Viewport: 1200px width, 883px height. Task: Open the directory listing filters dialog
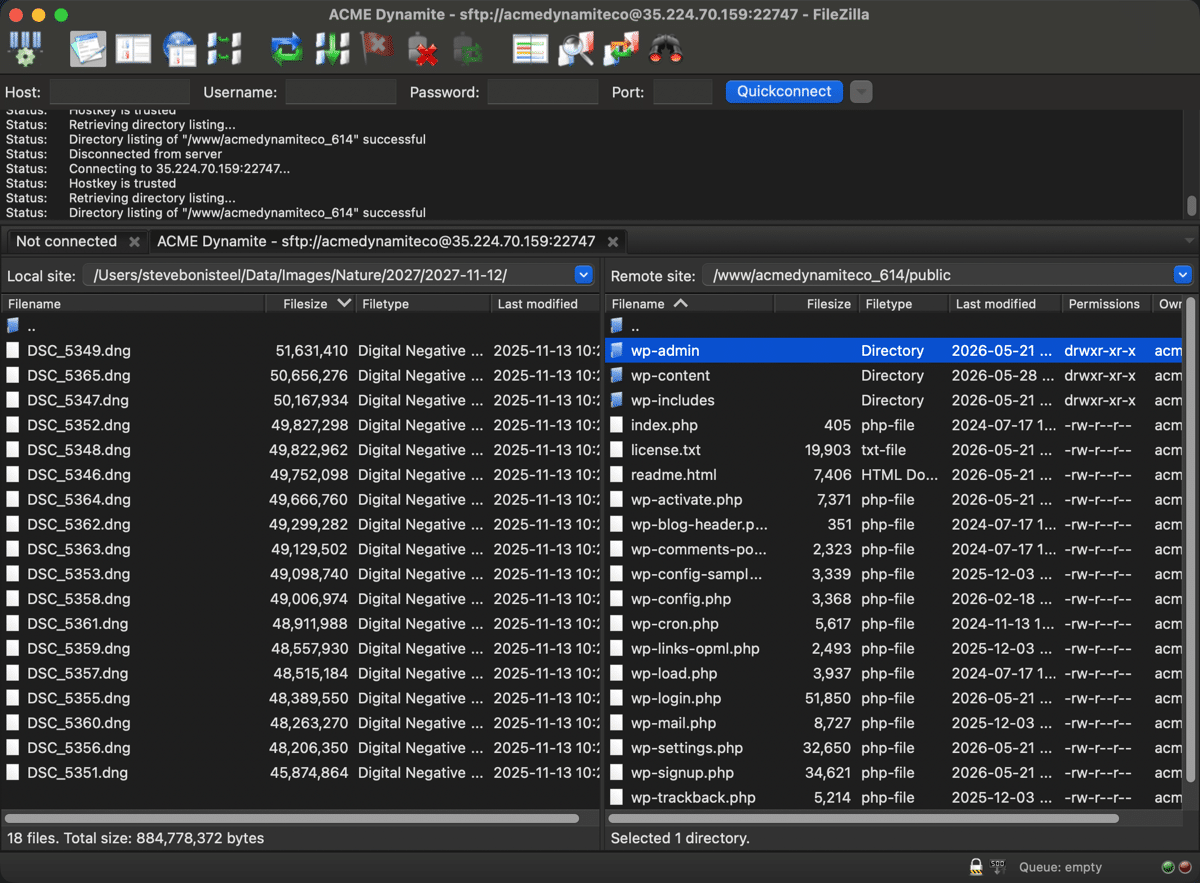pyautogui.click(x=530, y=48)
